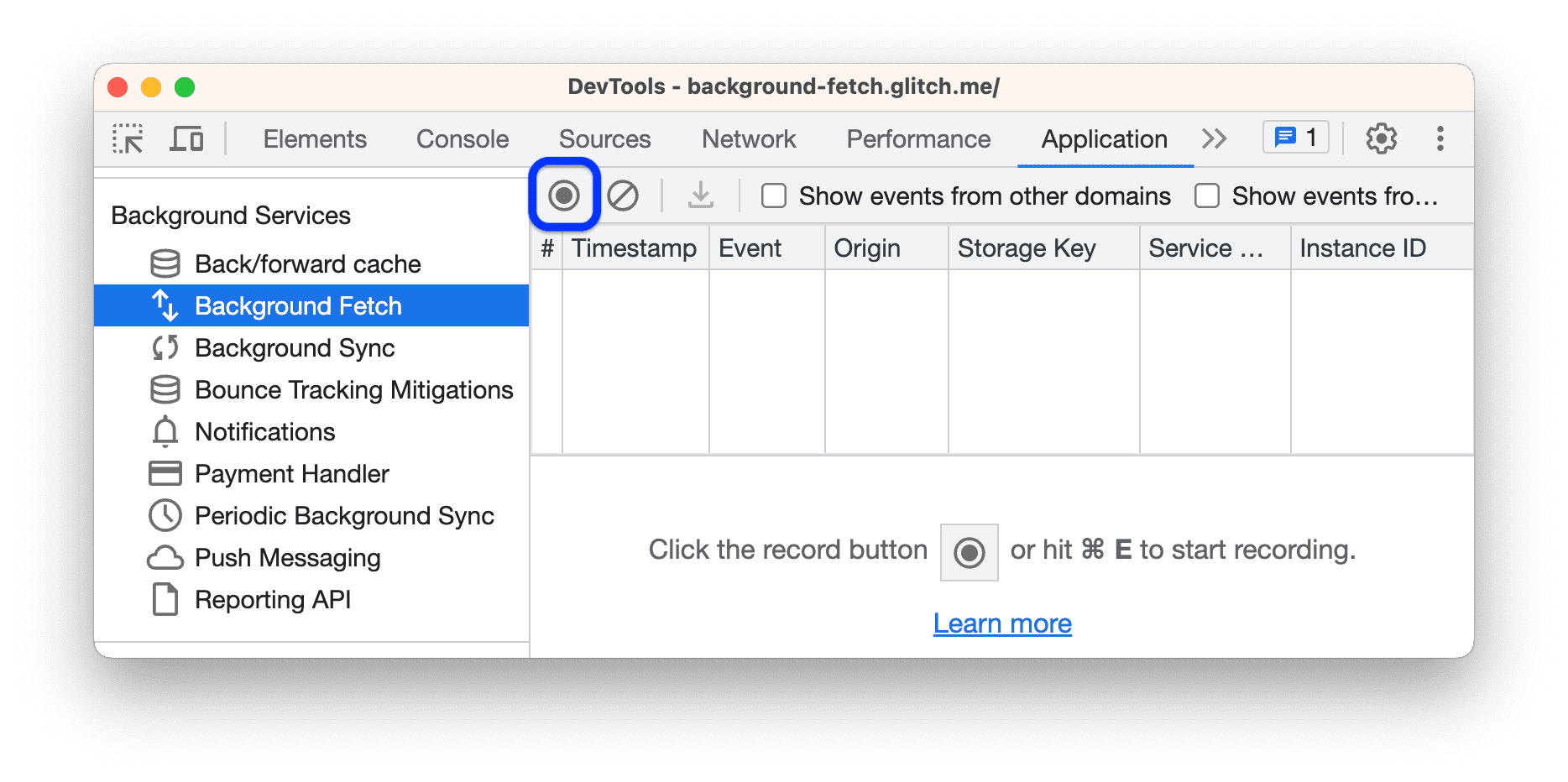The width and height of the screenshot is (1568, 782).
Task: Click the record button in the center message
Action: [x=969, y=551]
